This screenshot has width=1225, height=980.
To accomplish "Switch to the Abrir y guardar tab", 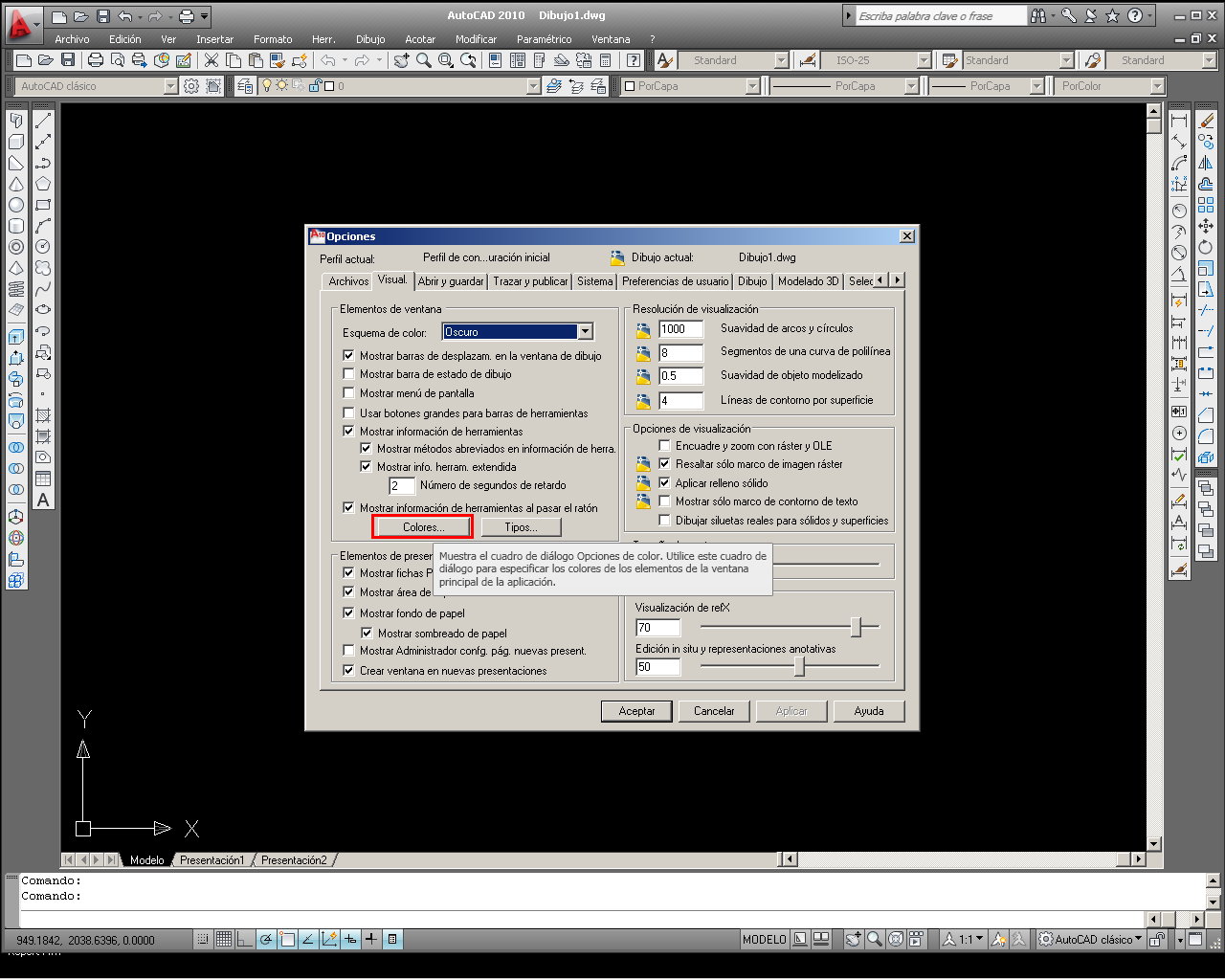I will 451,281.
